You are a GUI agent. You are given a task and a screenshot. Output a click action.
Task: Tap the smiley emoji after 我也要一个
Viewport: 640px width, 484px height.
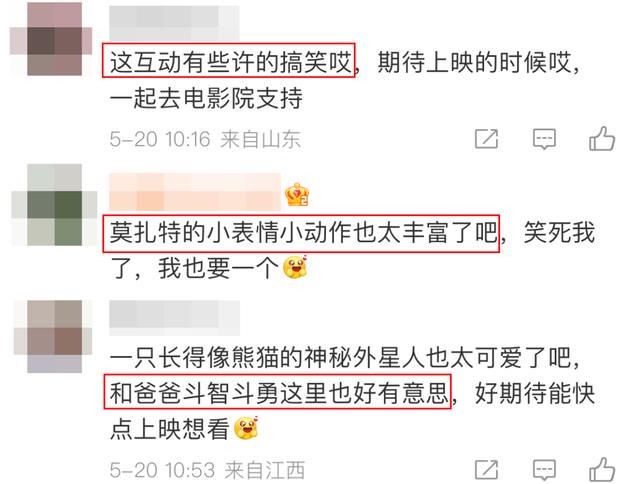tap(295, 267)
